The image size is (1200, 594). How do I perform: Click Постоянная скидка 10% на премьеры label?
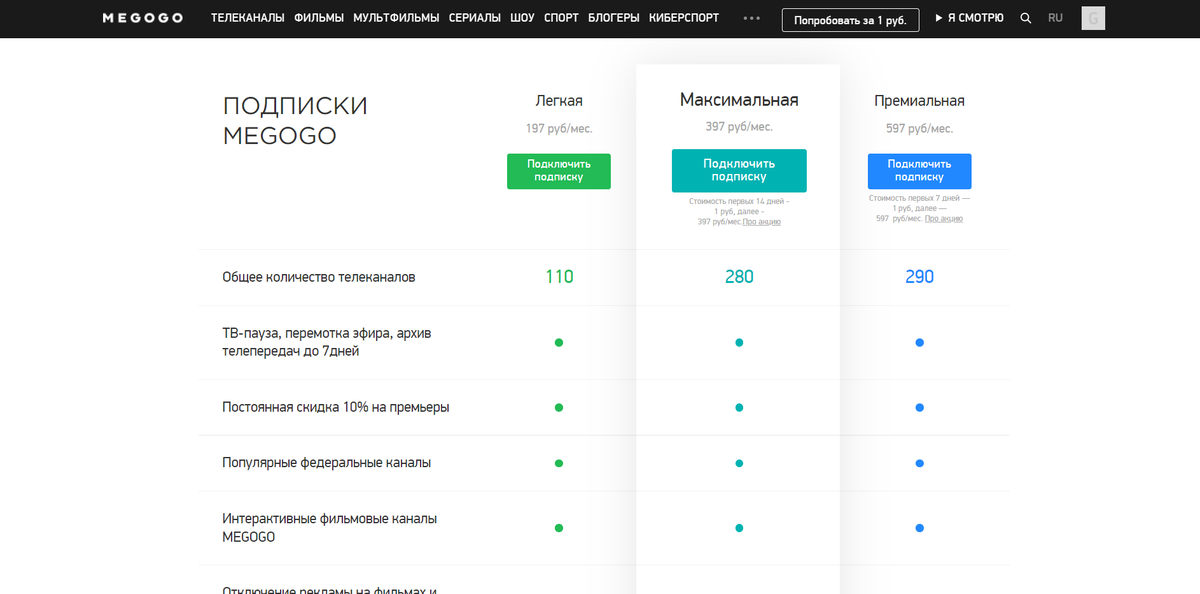click(x=336, y=407)
